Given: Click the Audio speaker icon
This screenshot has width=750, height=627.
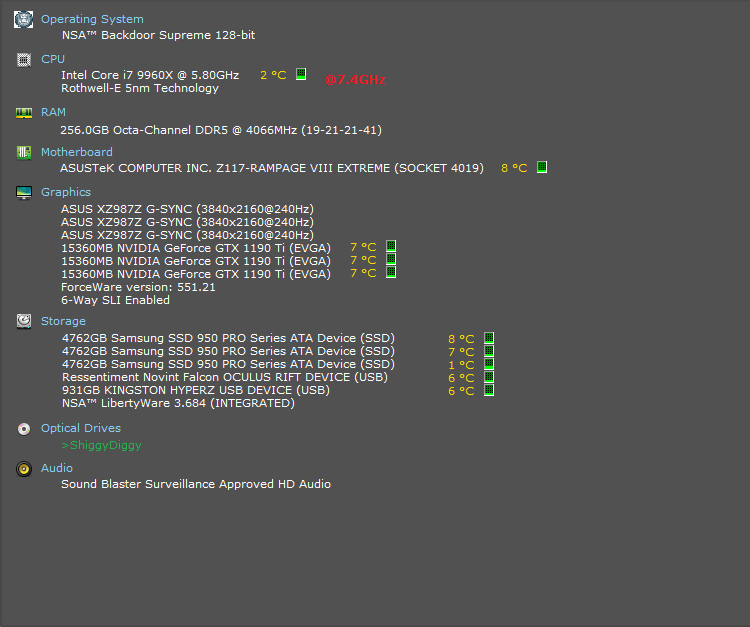Looking at the screenshot, I should 23,469.
